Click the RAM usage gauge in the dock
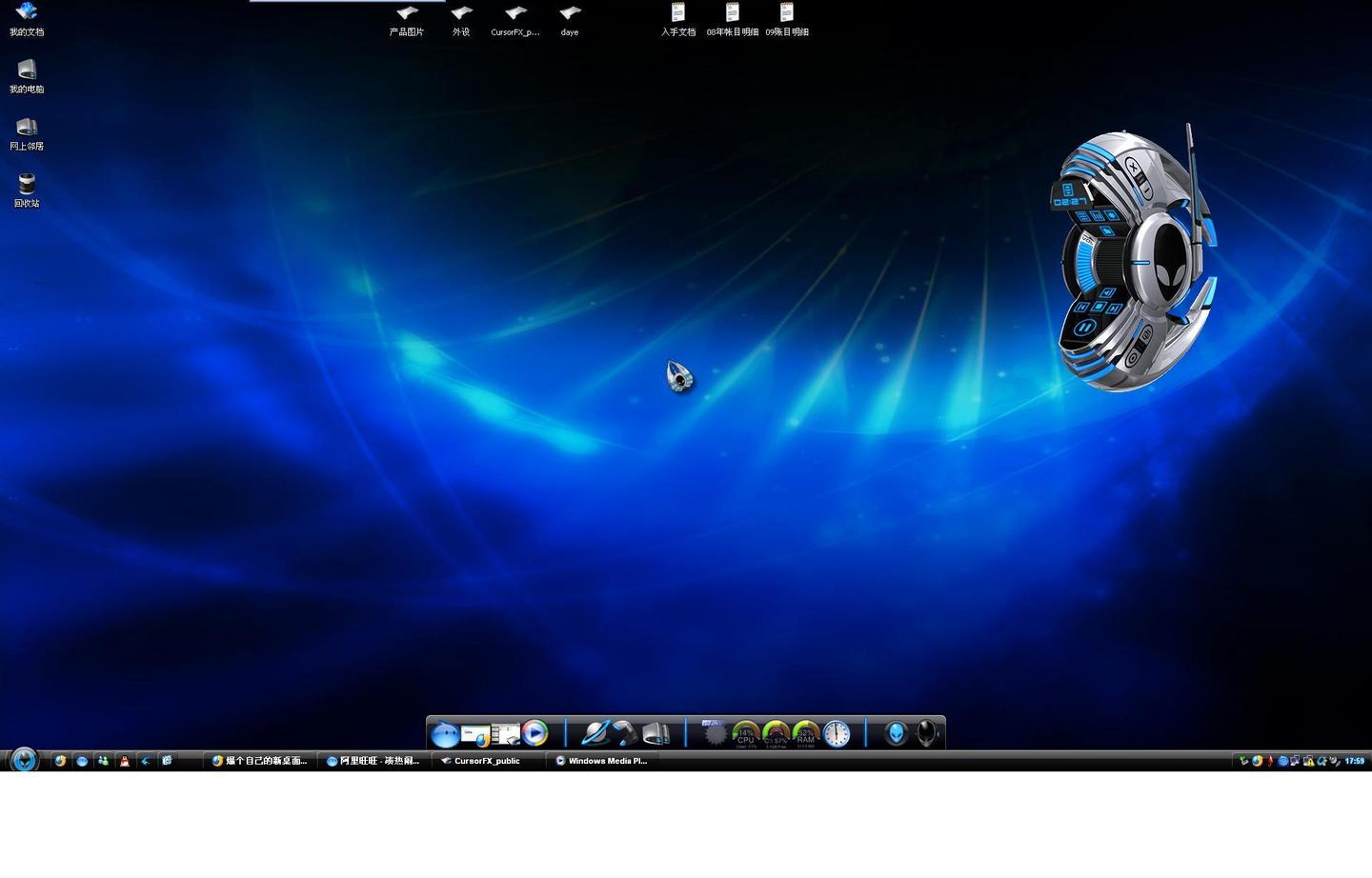The height and width of the screenshot is (878, 1372). point(806,734)
